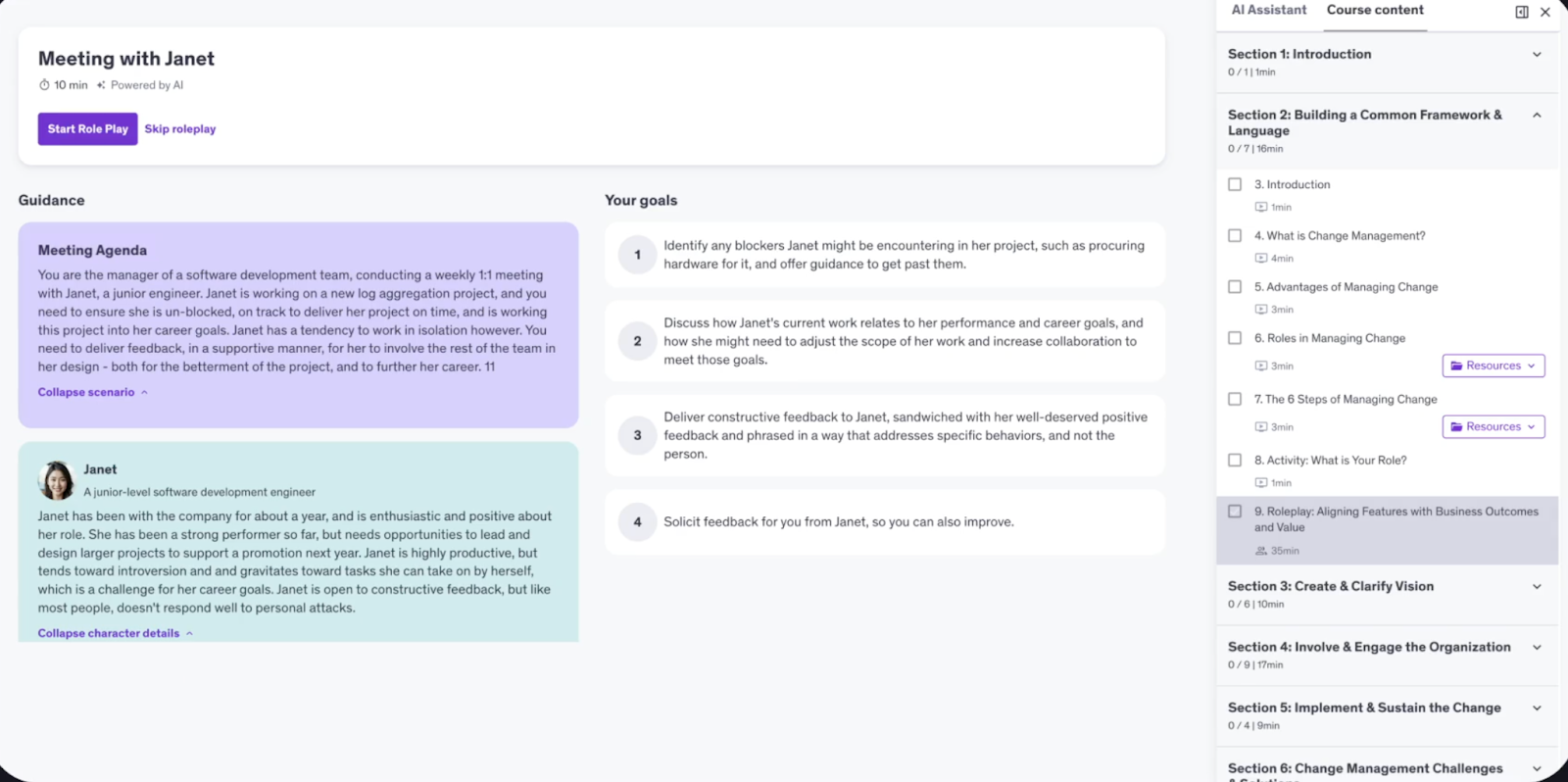The width and height of the screenshot is (1568, 782).
Task: Click the video icon under Activity: What is Your Role
Action: click(x=1261, y=482)
